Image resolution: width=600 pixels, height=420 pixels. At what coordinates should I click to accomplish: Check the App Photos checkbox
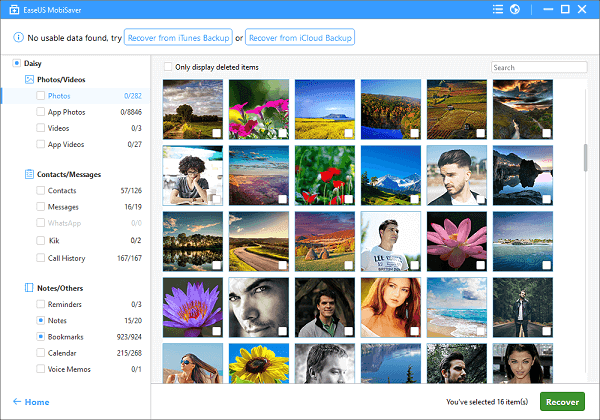point(40,113)
